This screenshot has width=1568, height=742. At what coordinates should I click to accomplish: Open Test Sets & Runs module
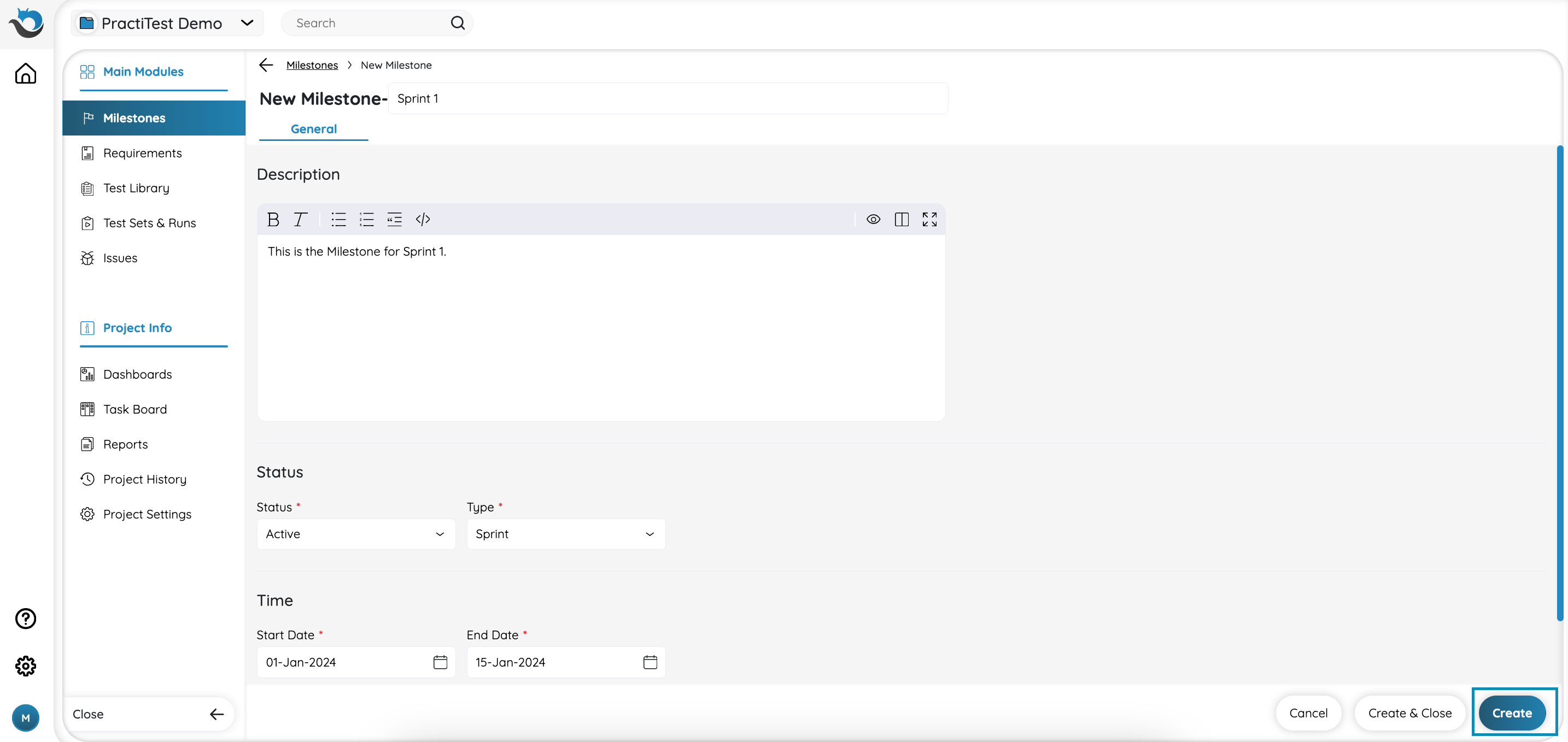point(149,223)
